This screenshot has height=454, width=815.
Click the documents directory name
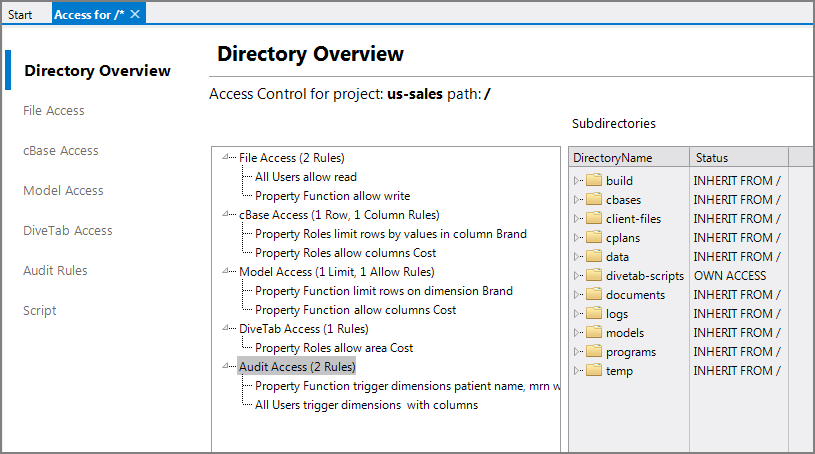click(x=635, y=295)
